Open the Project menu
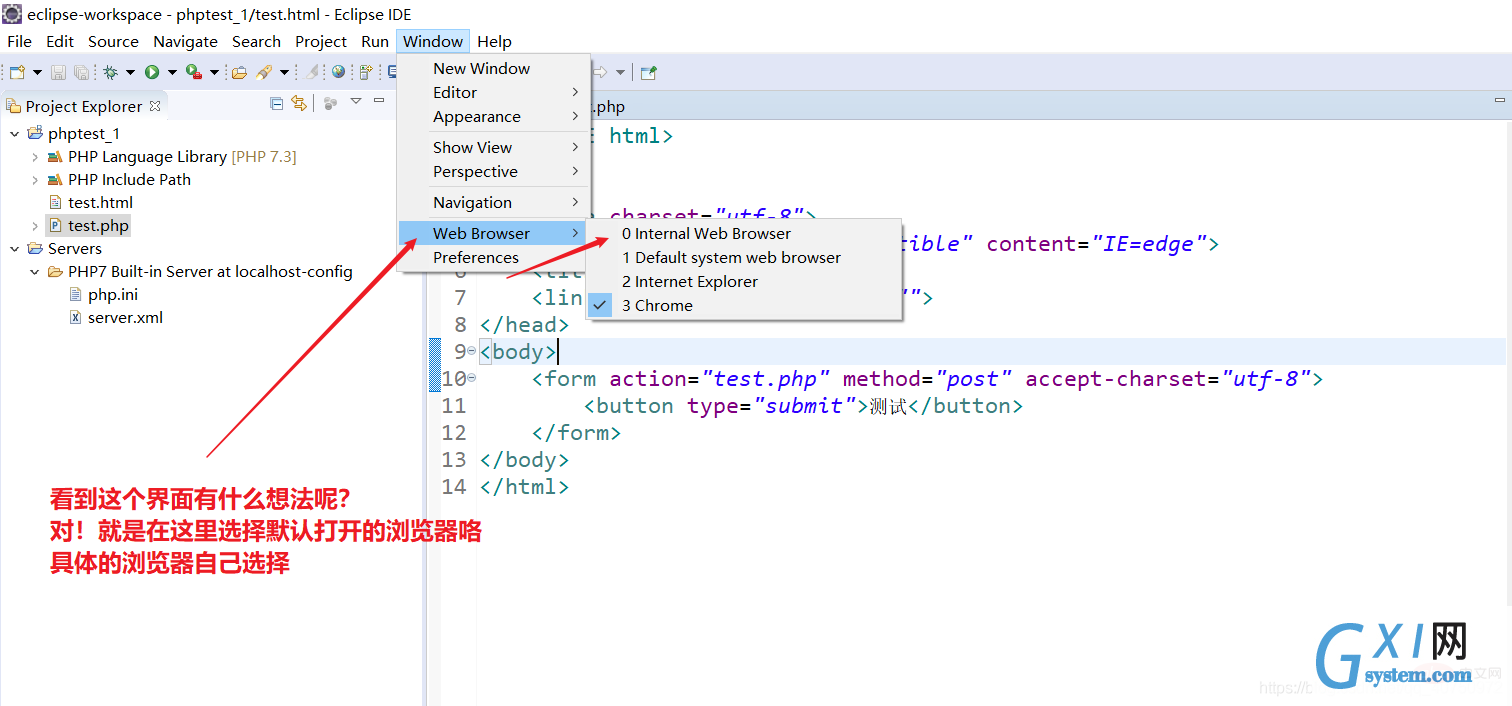The height and width of the screenshot is (706, 1512). pyautogui.click(x=321, y=41)
